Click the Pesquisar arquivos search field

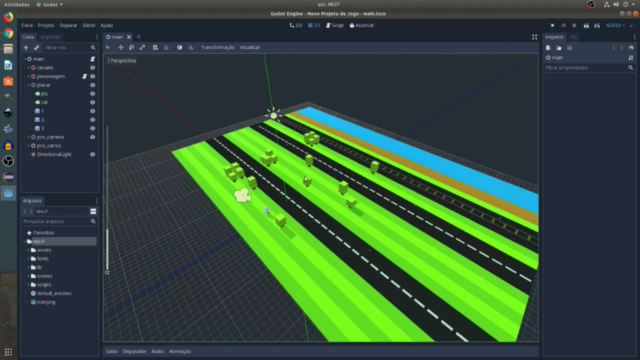point(59,221)
